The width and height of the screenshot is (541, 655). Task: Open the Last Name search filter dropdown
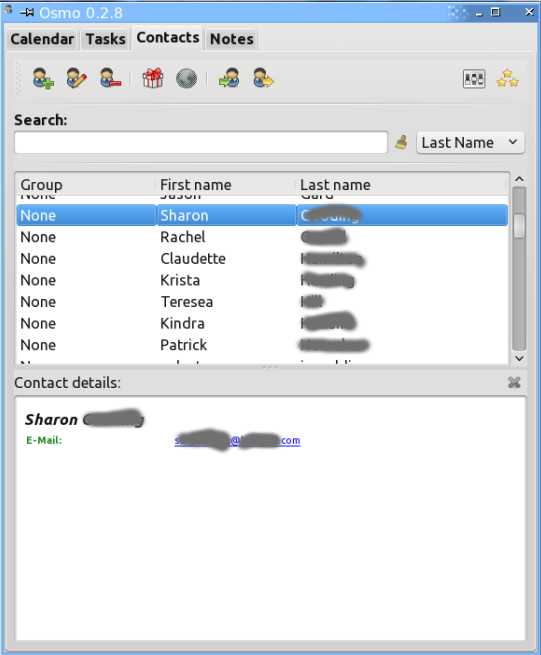[x=470, y=143]
